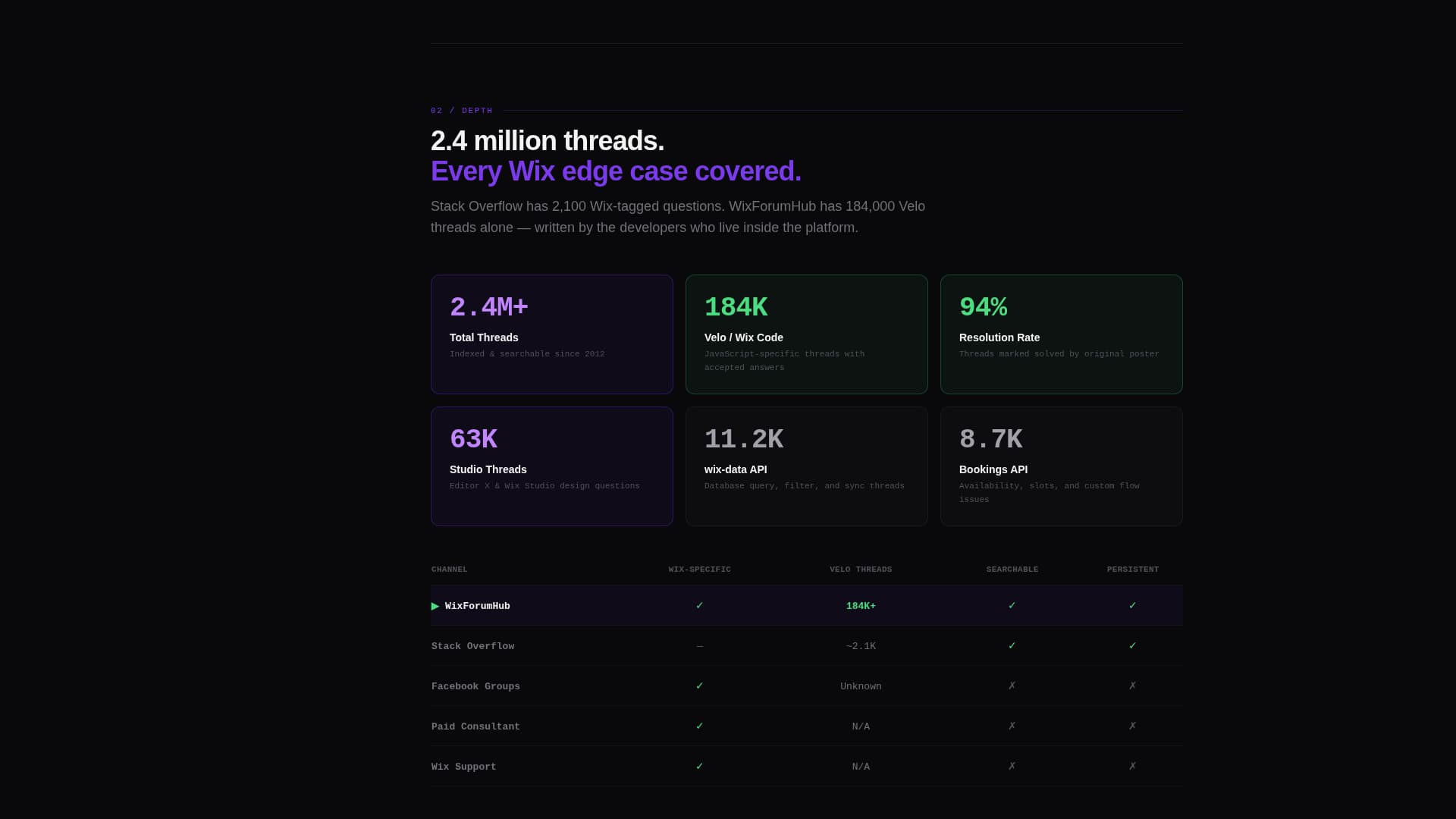Click the cross mark under SEARCHABLE for Facebook Groups
Screen dimensions: 1456x819
pos(1012,686)
